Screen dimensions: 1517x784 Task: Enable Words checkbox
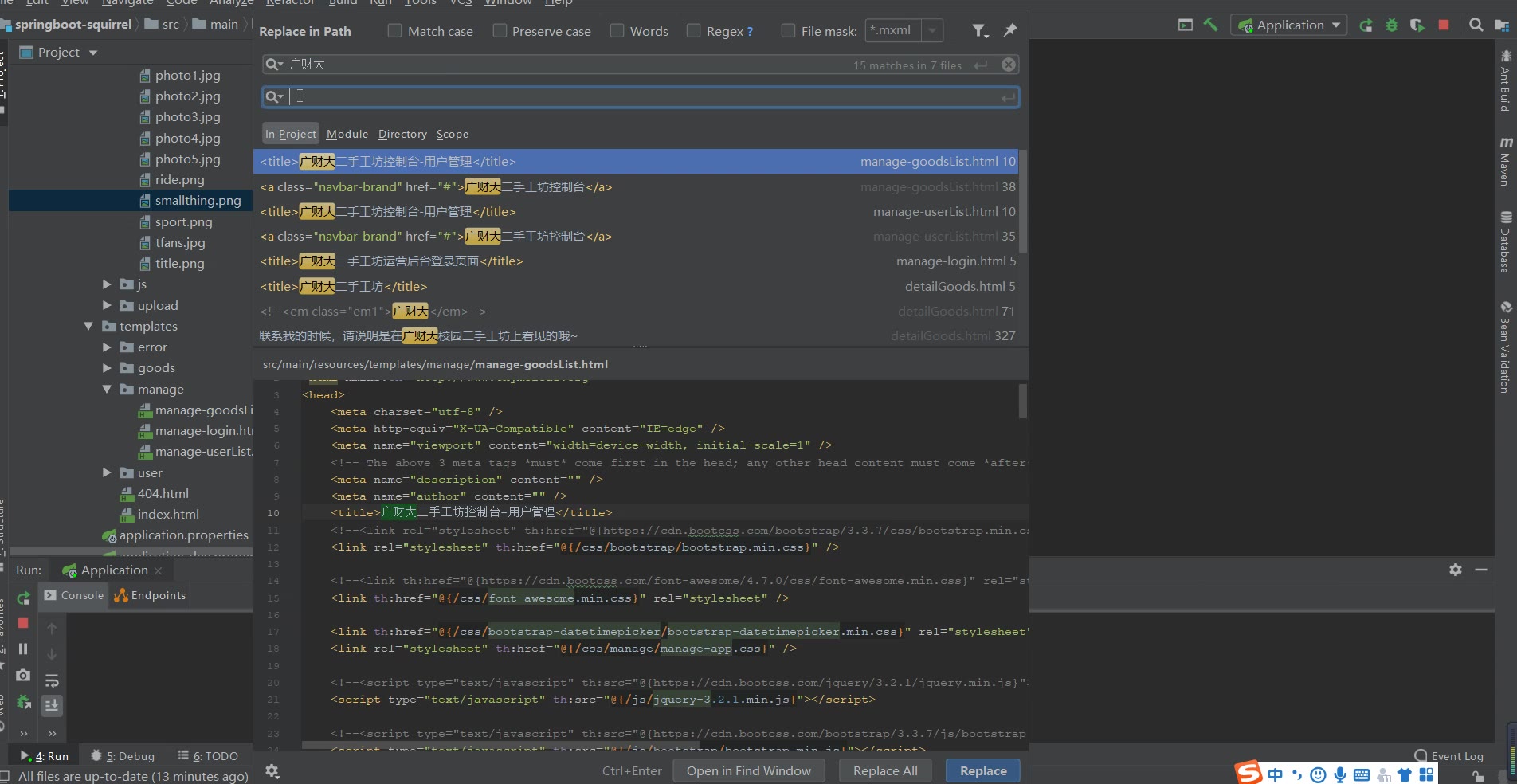click(x=617, y=31)
